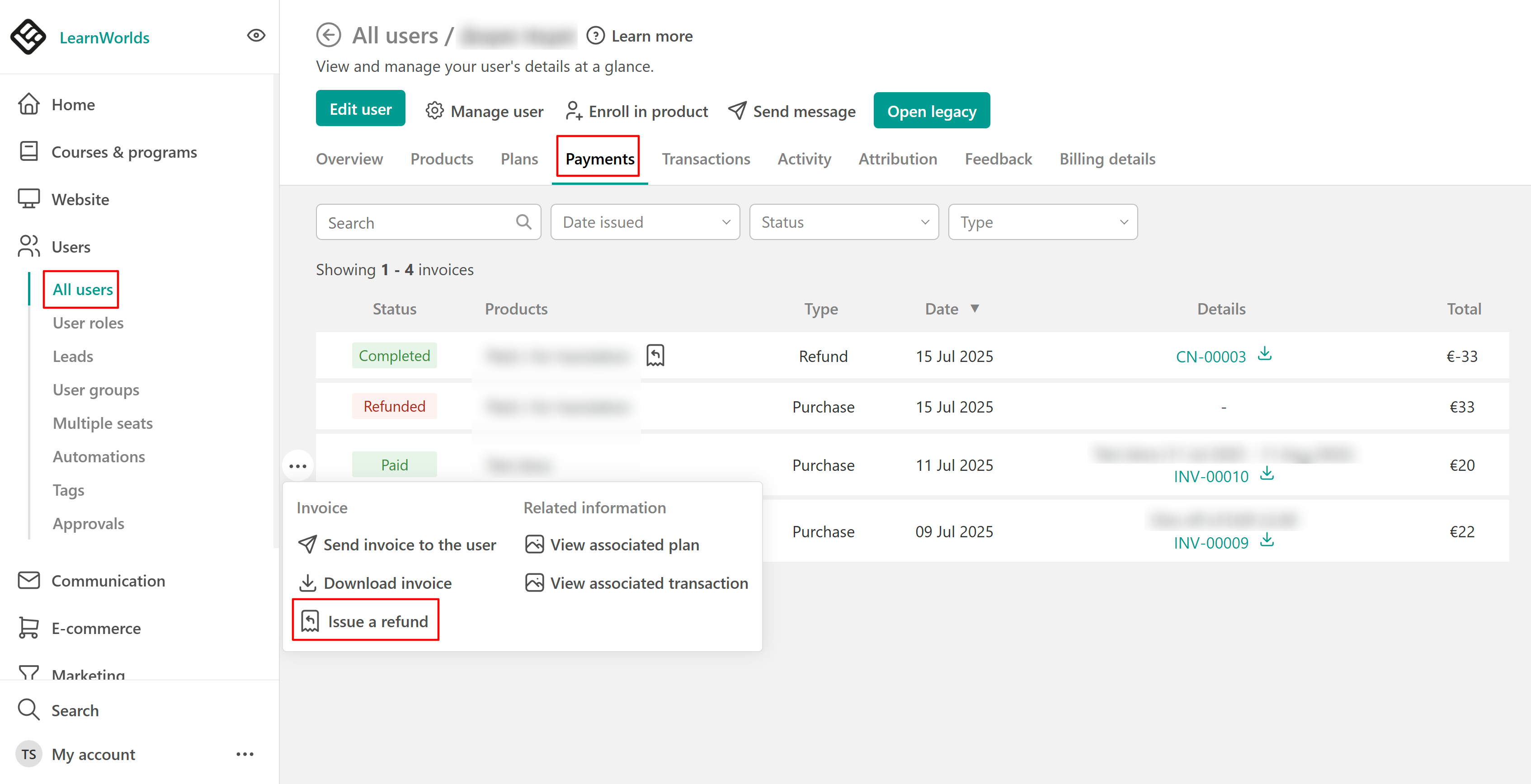Click the magnifier icon in invoice search
The width and height of the screenshot is (1531, 784).
(x=523, y=222)
